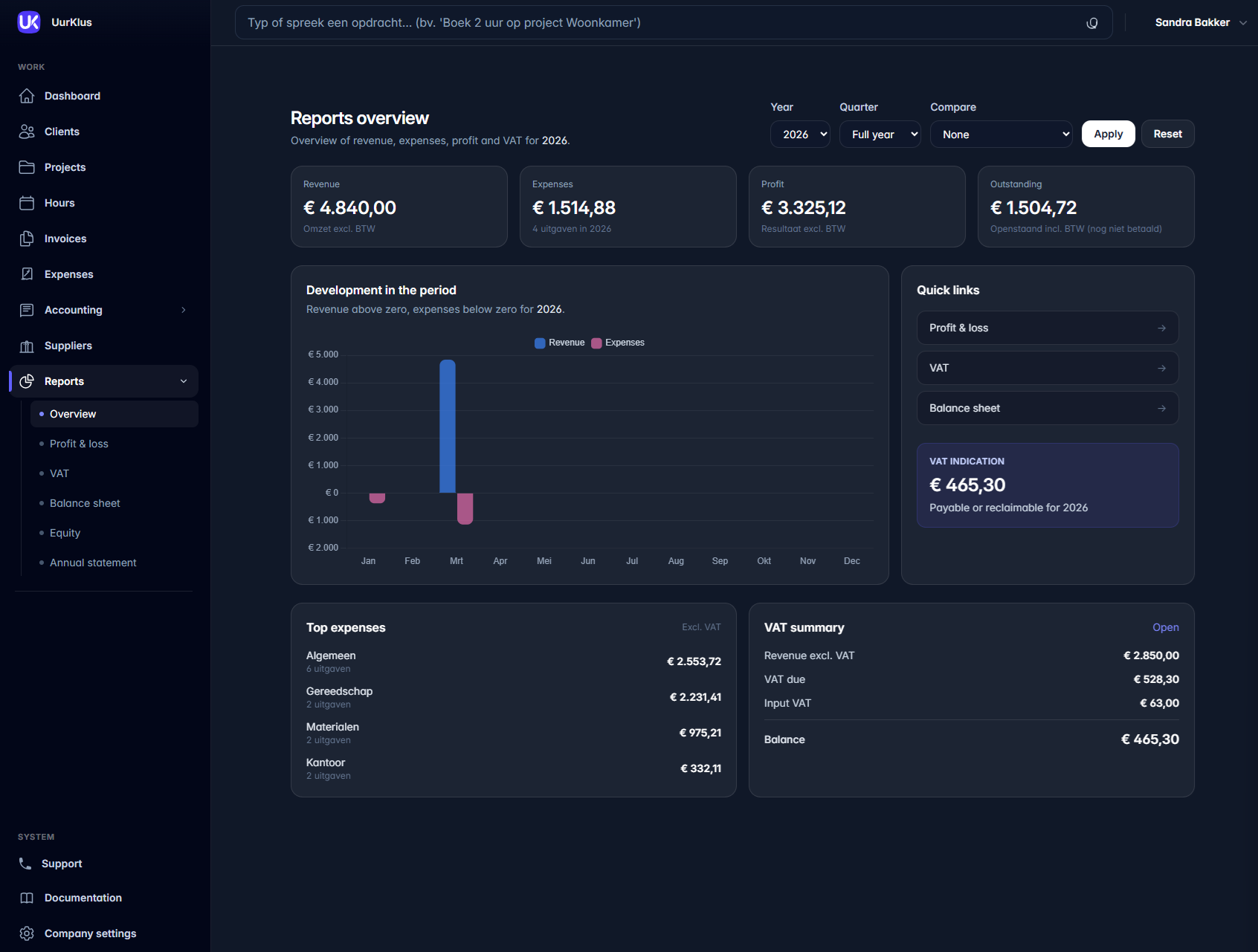Image resolution: width=1258 pixels, height=952 pixels.
Task: Open the Suppliers building icon
Action: click(27, 346)
